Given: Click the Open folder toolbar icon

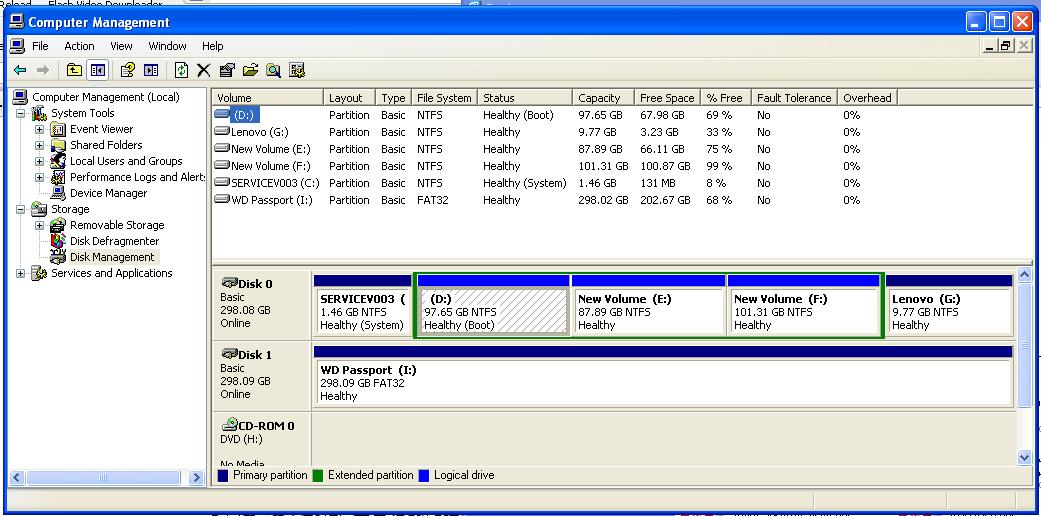Looking at the screenshot, I should point(250,70).
